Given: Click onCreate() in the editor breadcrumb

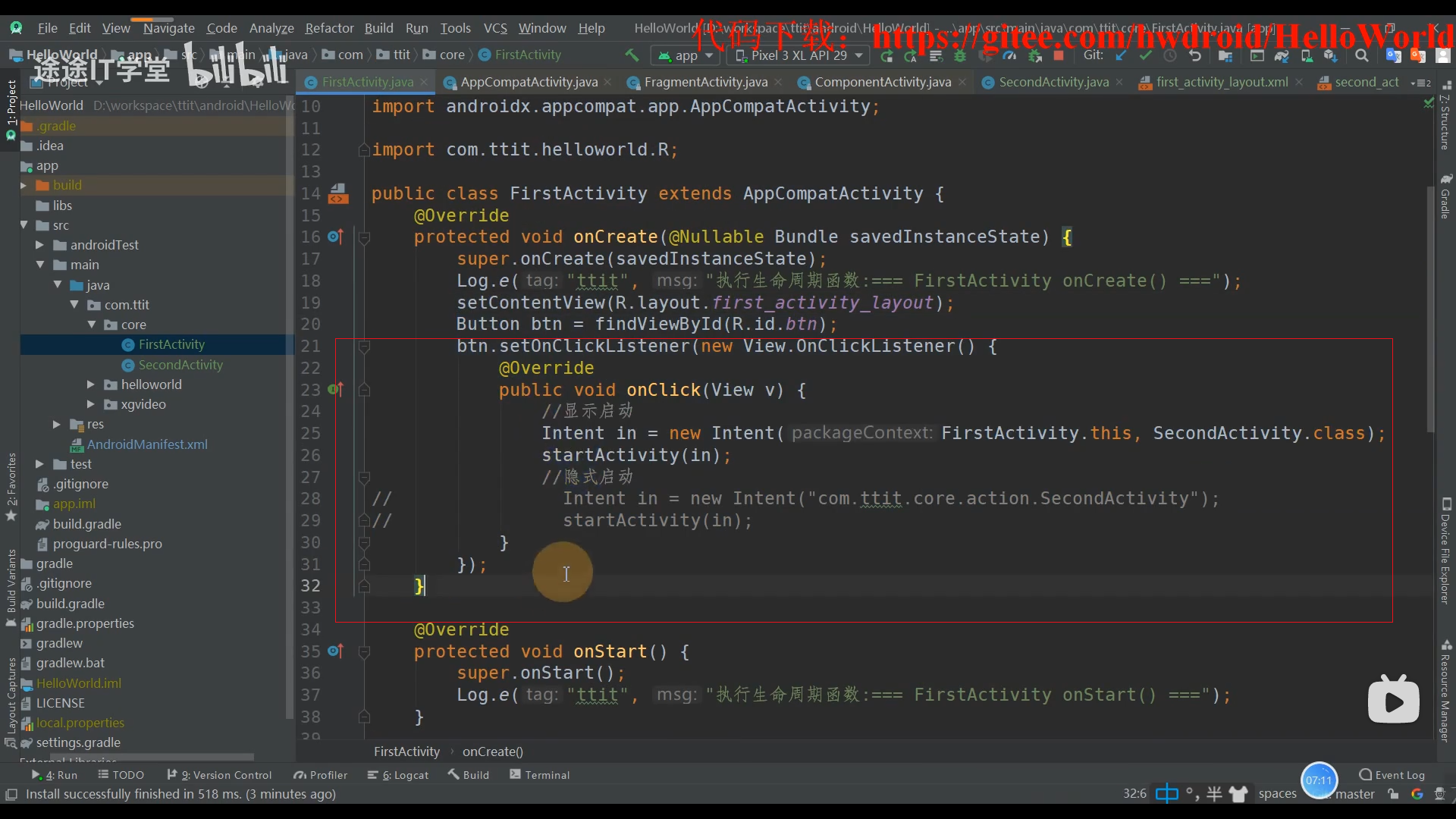Looking at the screenshot, I should (x=493, y=752).
